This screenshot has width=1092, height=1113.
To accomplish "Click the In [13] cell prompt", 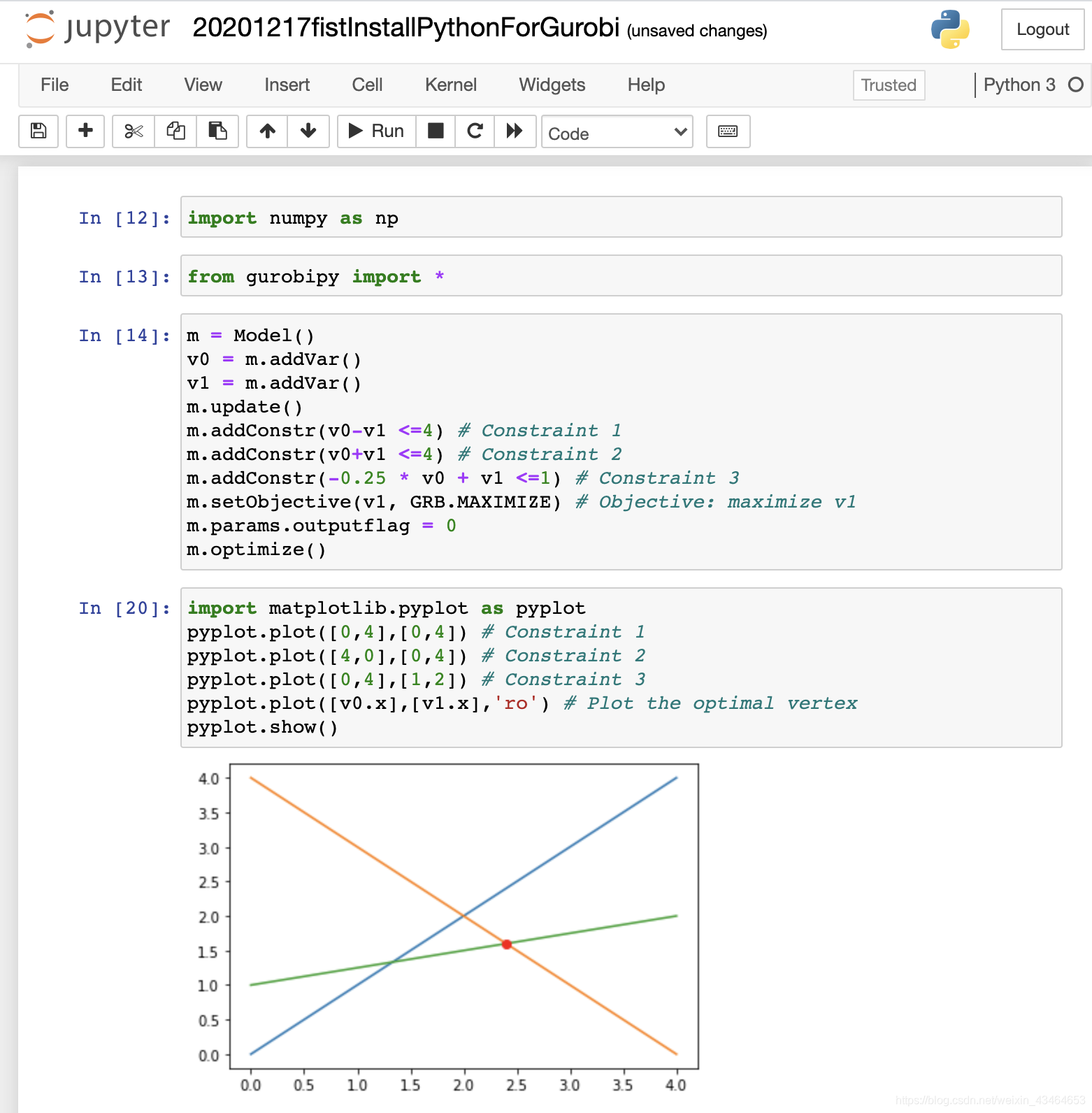I will coord(124,277).
